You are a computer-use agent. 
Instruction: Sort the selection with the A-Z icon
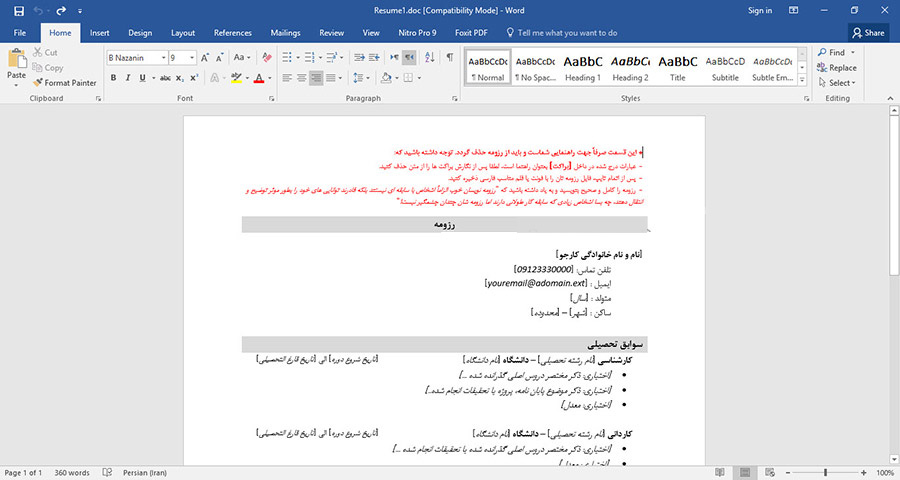tap(430, 57)
